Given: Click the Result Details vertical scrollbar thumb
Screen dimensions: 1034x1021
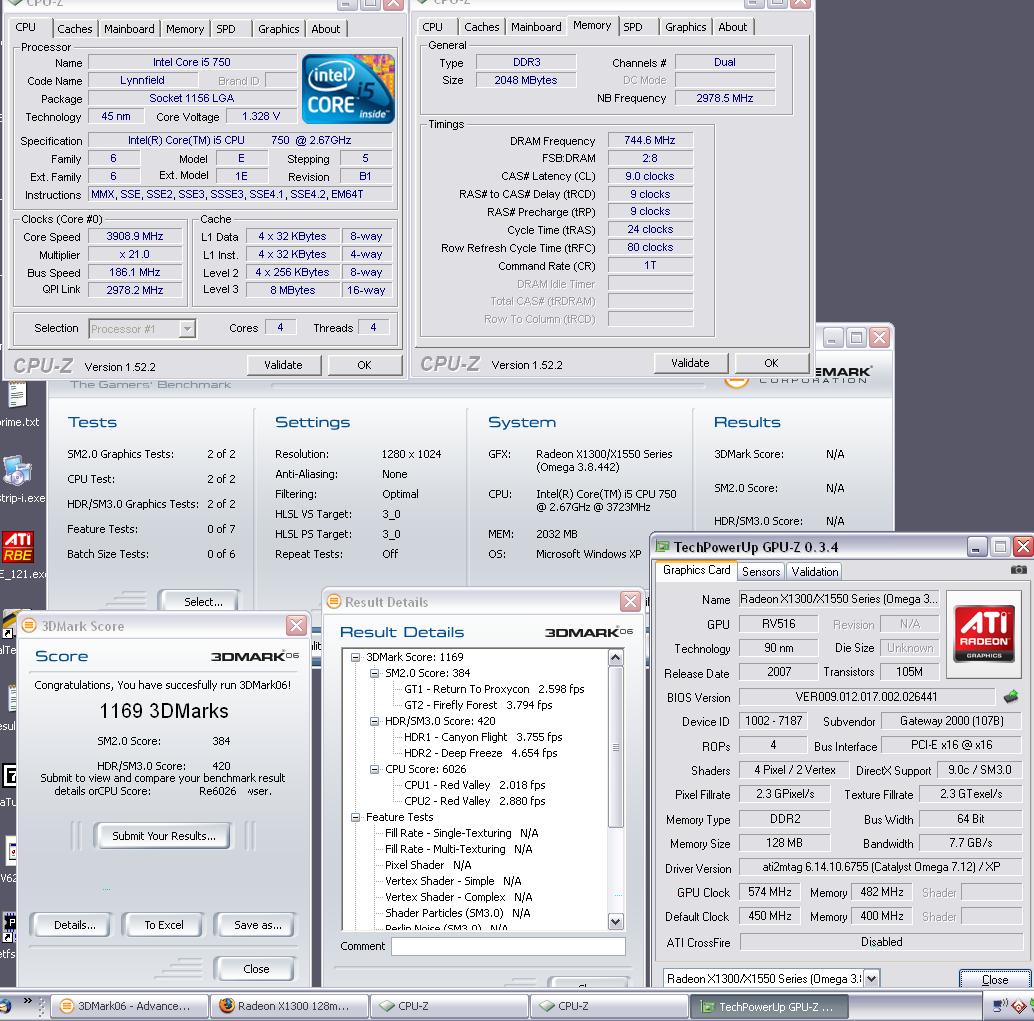Looking at the screenshot, I should click(615, 747).
